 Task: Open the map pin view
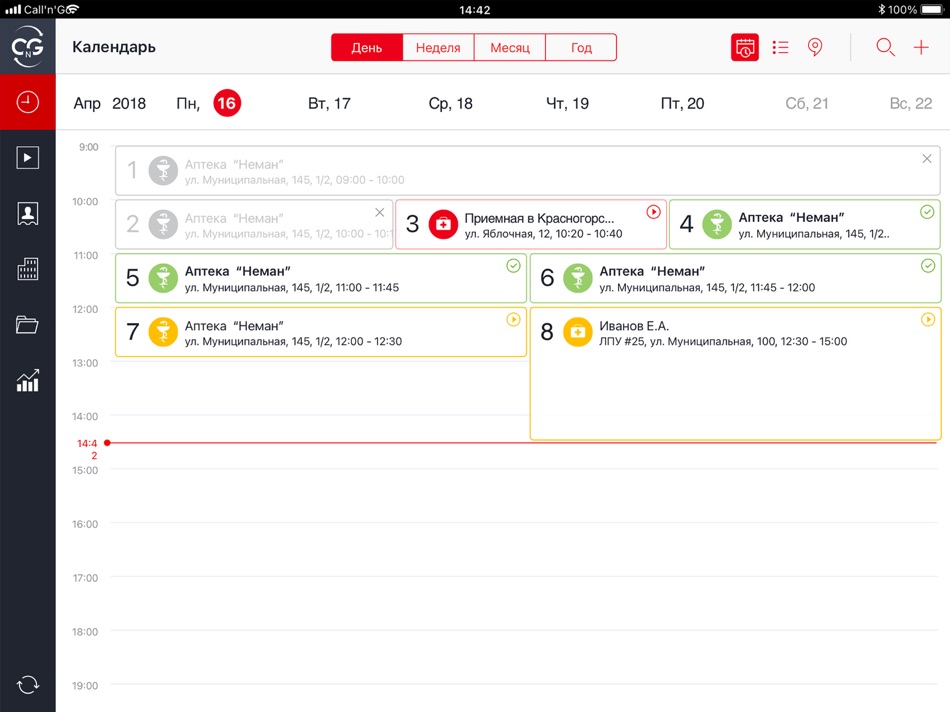pos(815,47)
